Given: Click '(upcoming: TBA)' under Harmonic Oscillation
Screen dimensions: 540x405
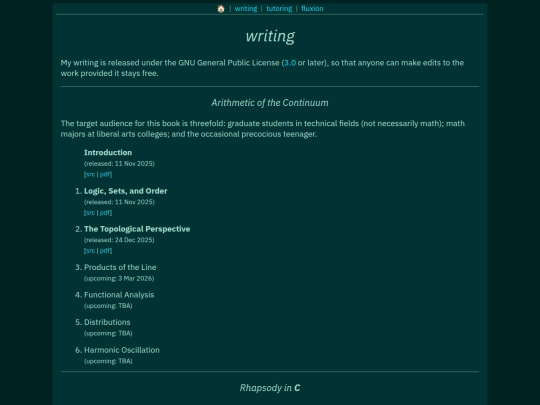Looking at the screenshot, I should tap(108, 361).
